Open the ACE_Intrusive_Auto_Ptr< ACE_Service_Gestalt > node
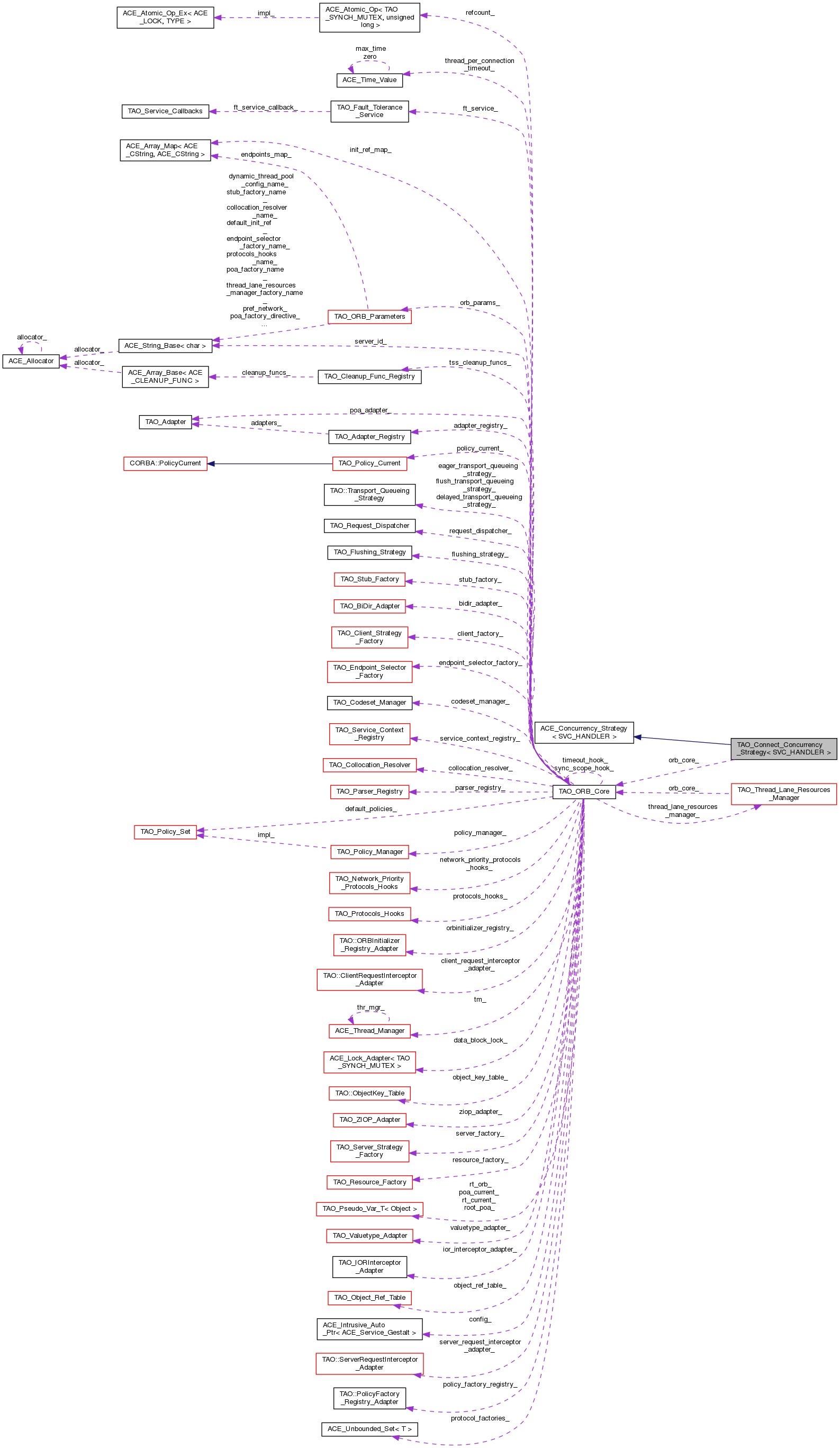 369,1329
